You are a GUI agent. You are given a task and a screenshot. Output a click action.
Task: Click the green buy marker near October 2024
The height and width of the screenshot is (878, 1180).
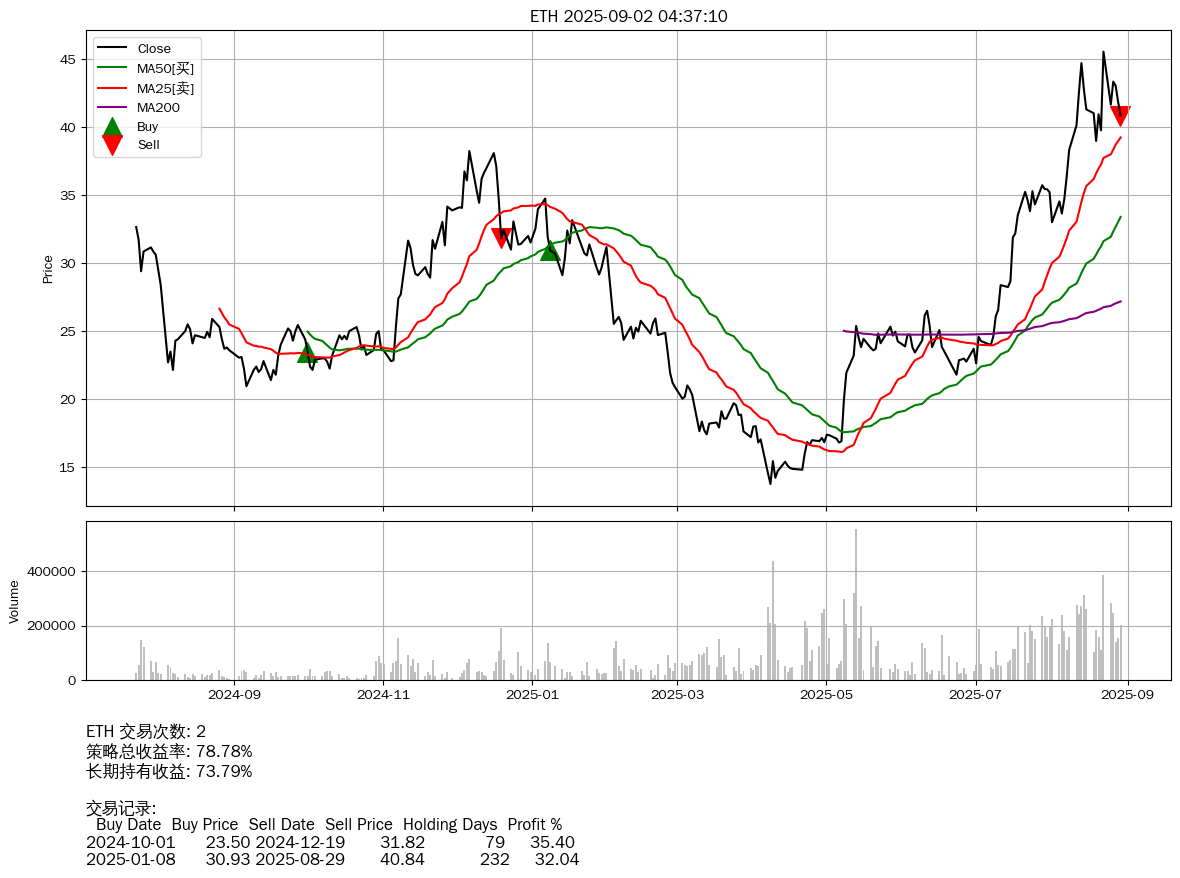tap(307, 352)
